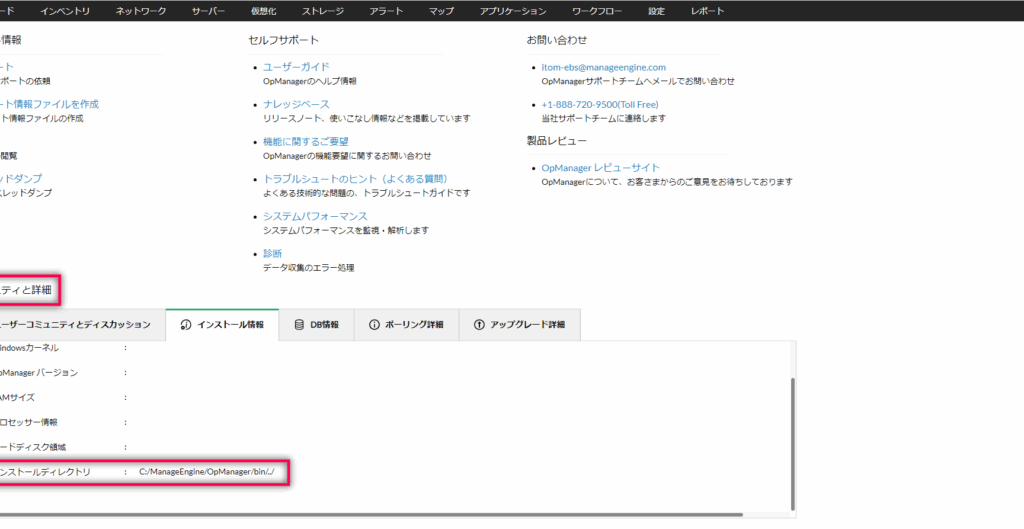Open トラブルシュートのヒント(よくある質問) link
This screenshot has width=1024, height=529.
tap(354, 179)
